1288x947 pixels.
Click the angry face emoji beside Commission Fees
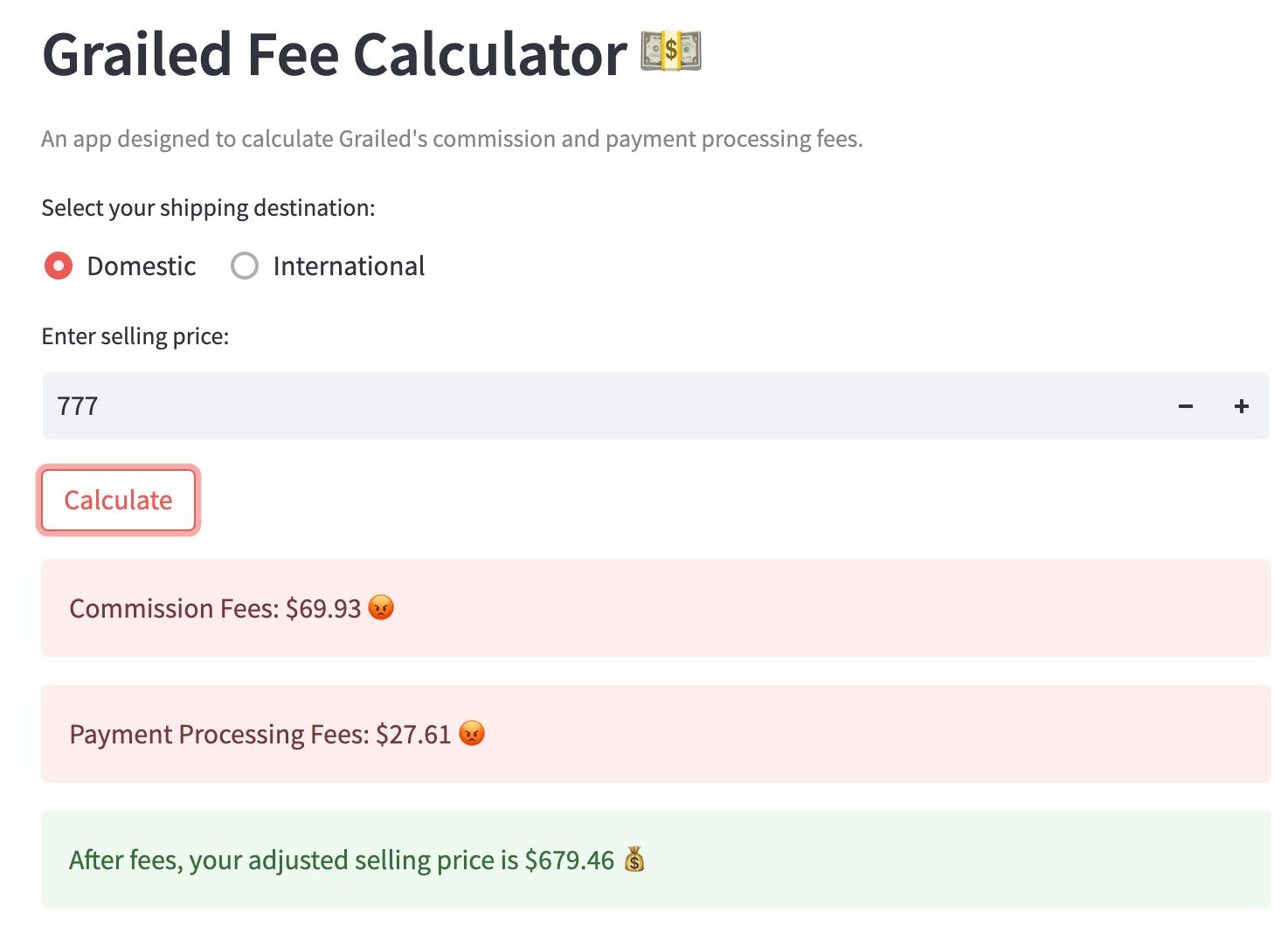382,608
